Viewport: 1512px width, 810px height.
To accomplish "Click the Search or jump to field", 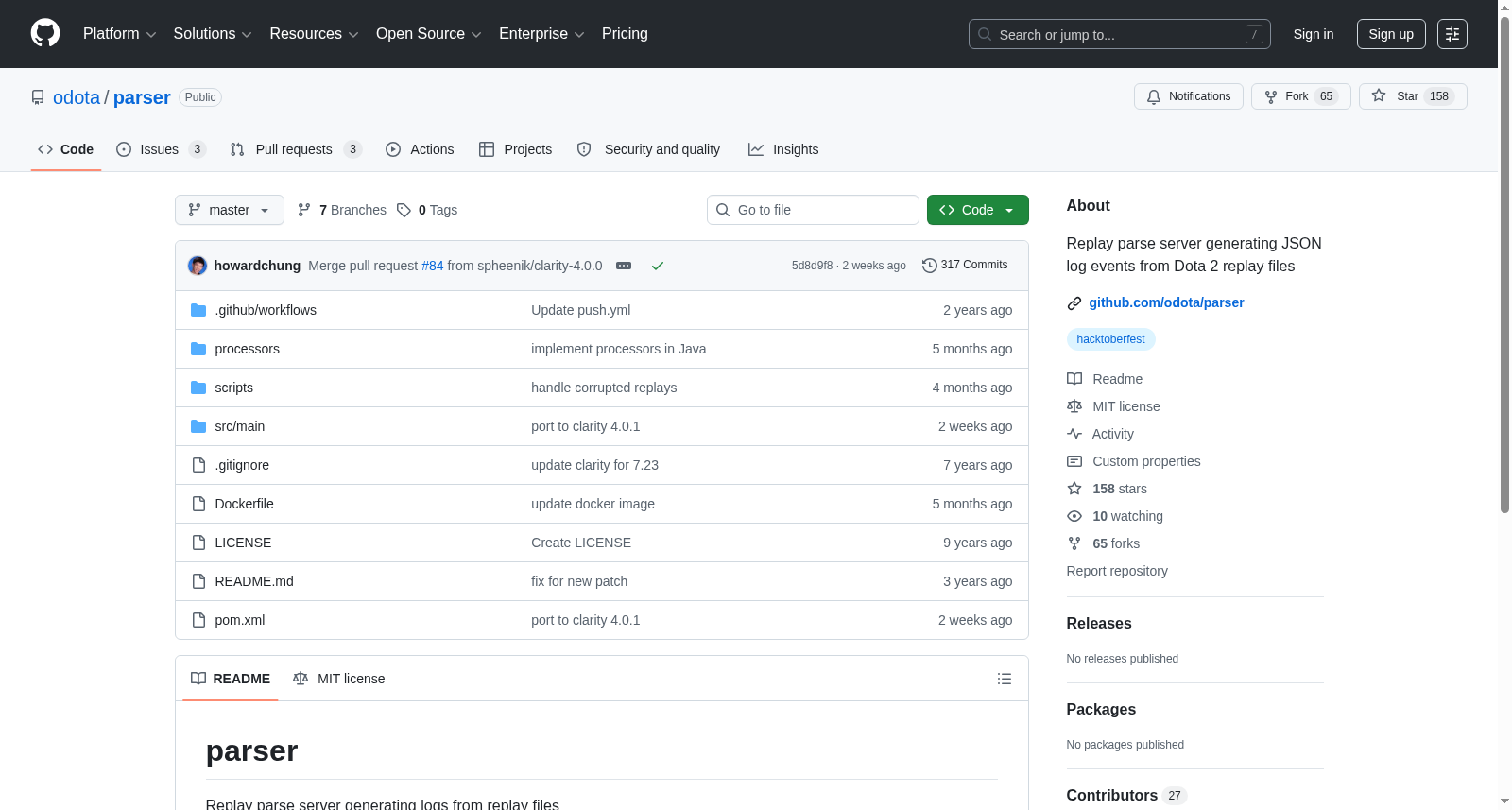I will (1120, 34).
